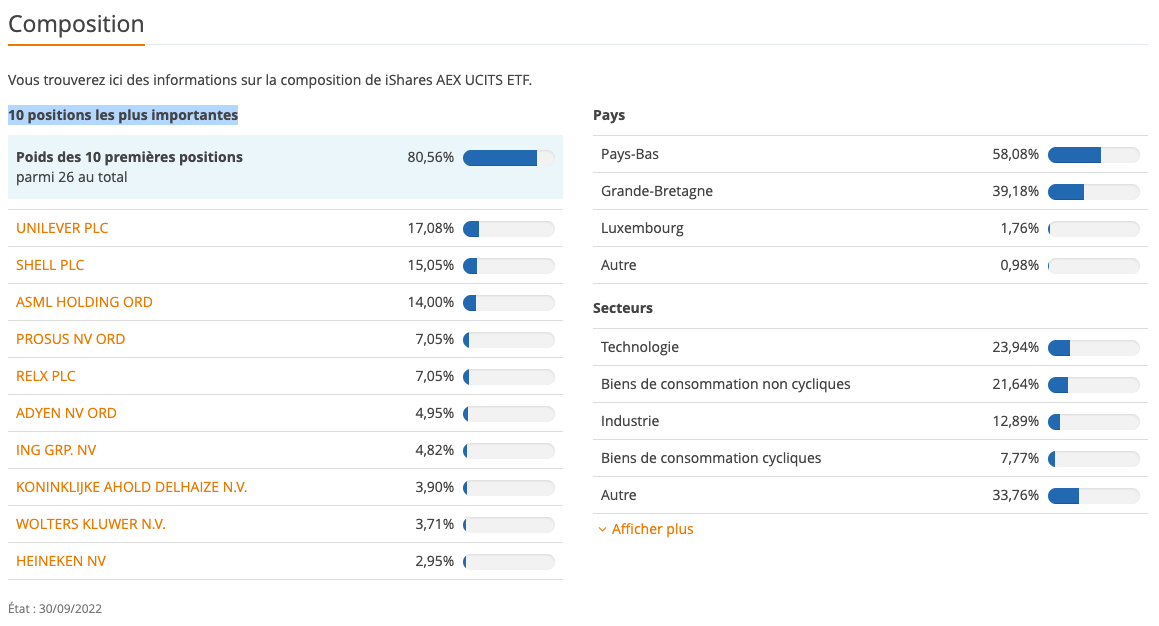Screen dimensions: 1159x626
Task: Open KONINKLIJKE AHOLD DELHAIZE N.V. link
Action: (x=131, y=487)
